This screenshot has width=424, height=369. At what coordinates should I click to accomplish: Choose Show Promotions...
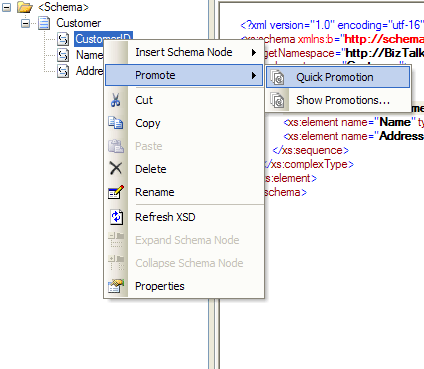pyautogui.click(x=338, y=100)
